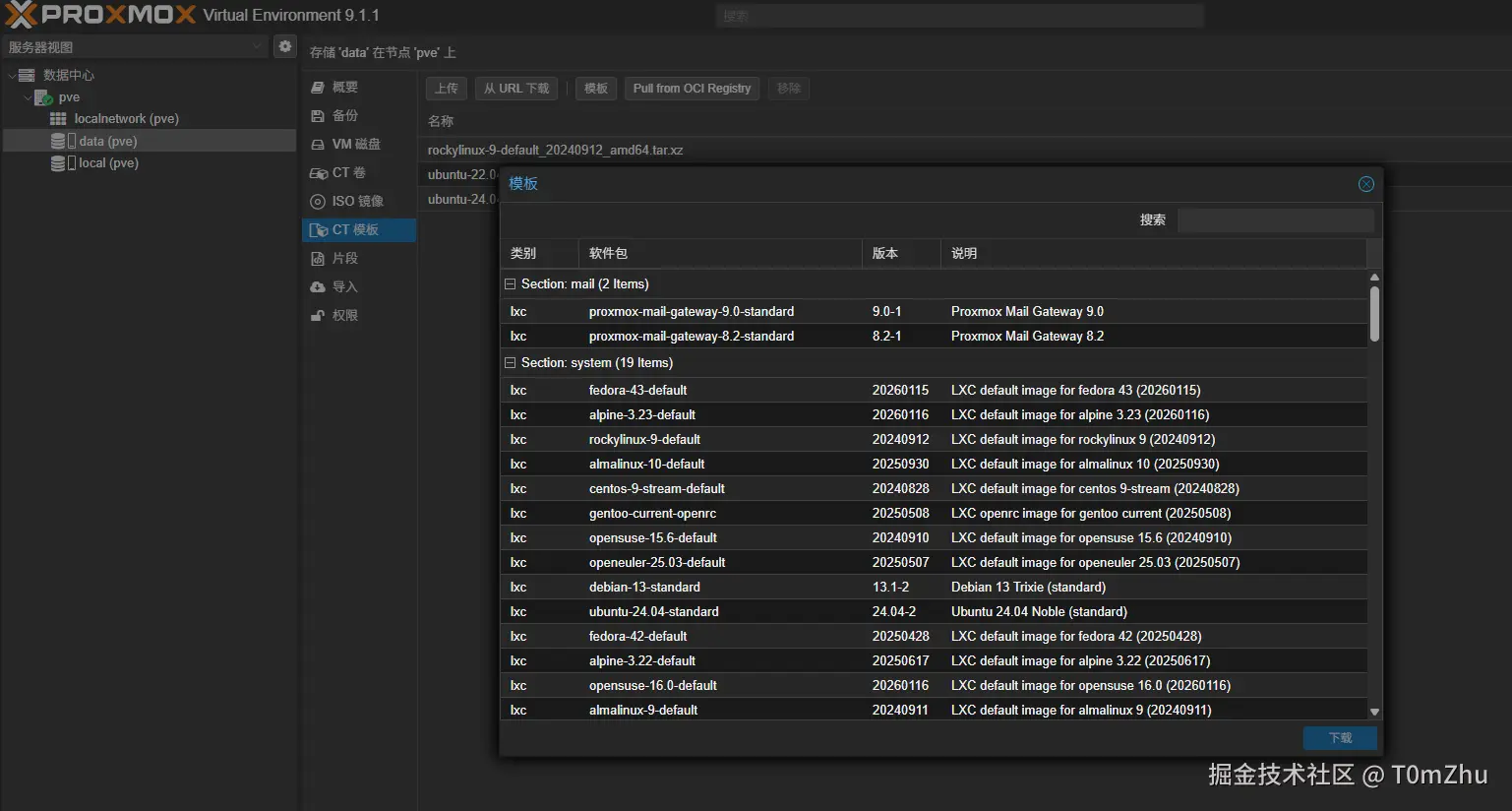1512x811 pixels.
Task: Click the localnetwork grid icon
Action: 59,118
